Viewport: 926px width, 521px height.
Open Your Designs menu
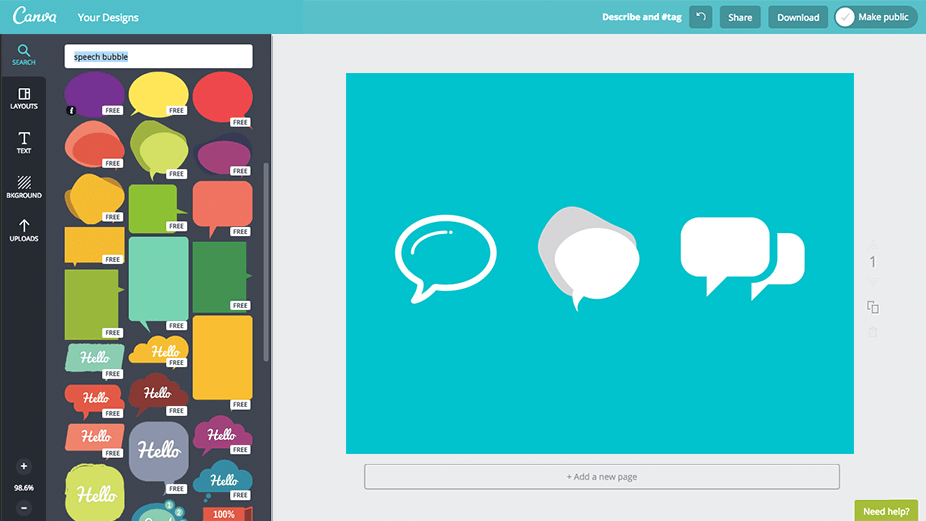pyautogui.click(x=108, y=18)
